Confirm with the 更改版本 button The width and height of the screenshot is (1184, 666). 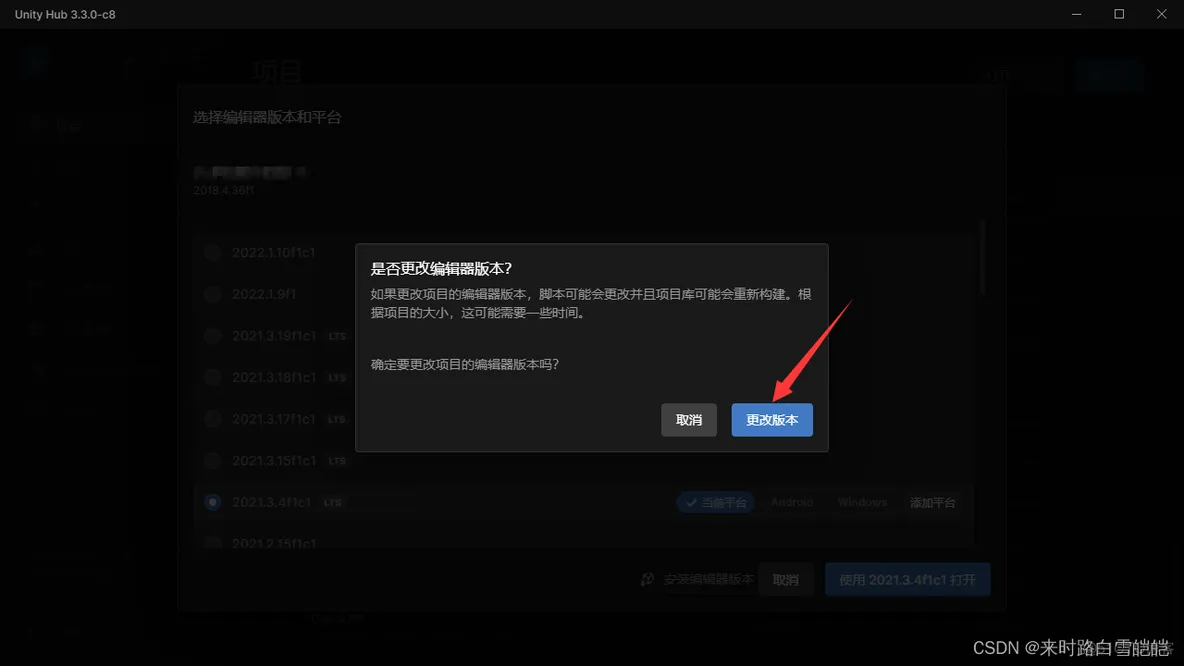click(772, 420)
